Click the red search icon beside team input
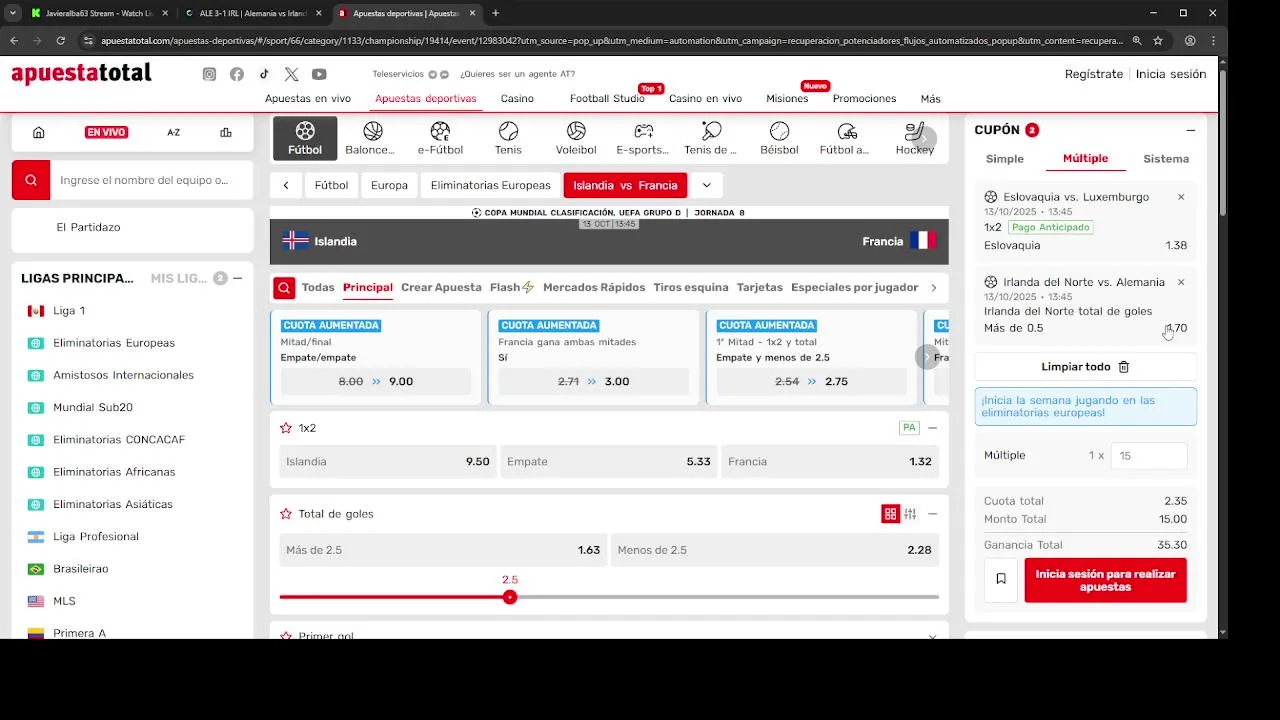The height and width of the screenshot is (720, 1280). (x=31, y=180)
